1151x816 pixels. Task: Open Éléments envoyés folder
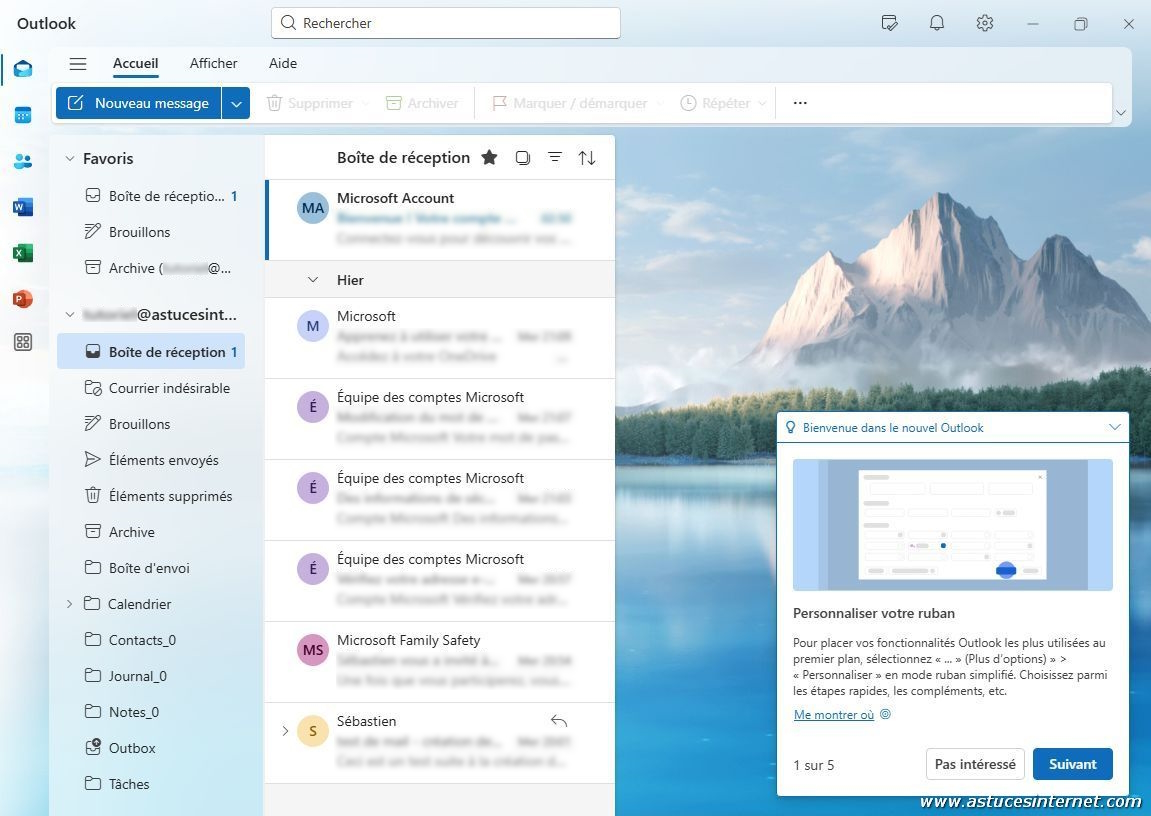(x=151, y=460)
